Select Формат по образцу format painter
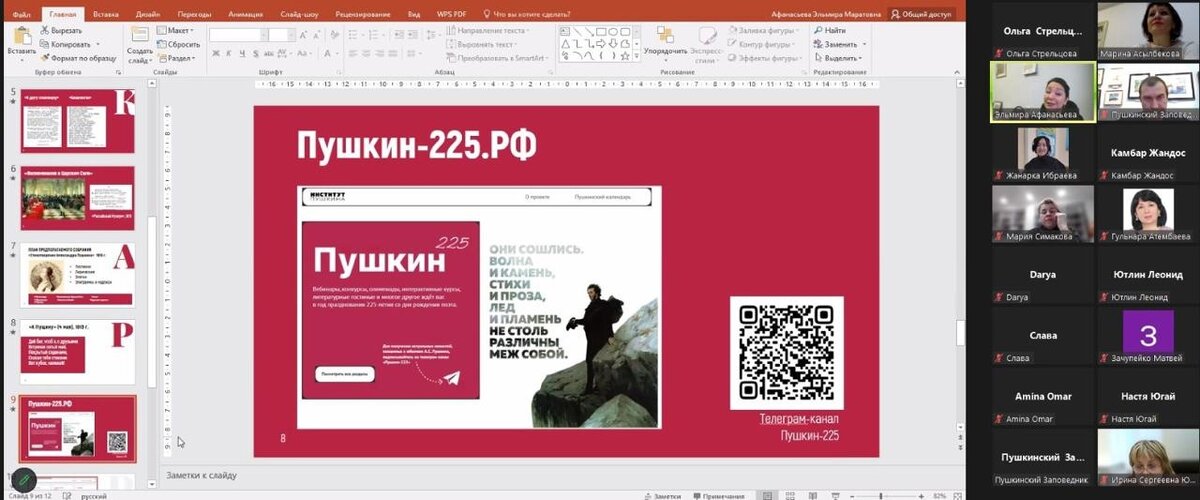 (x=78, y=59)
